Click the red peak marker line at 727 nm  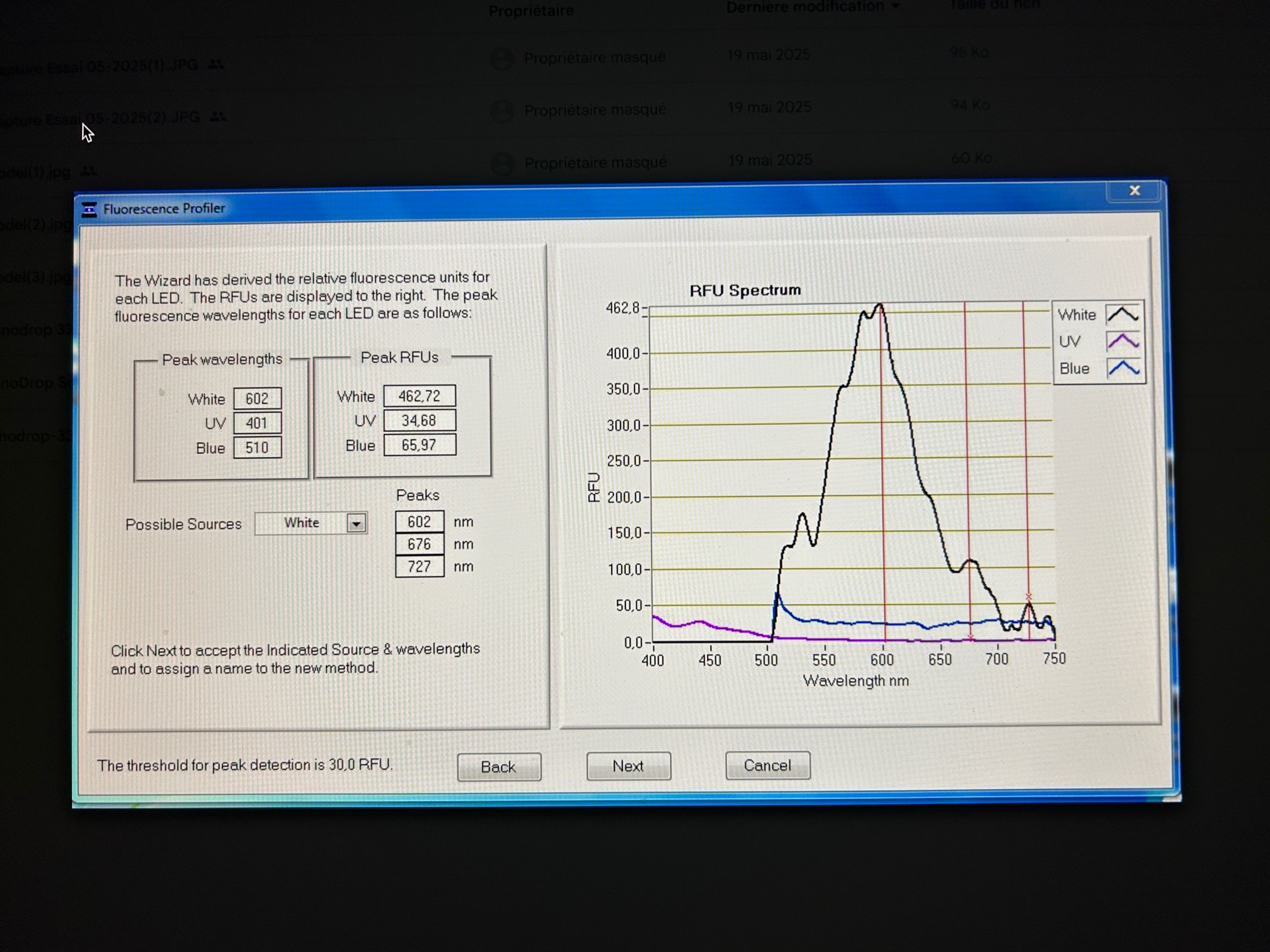(1026, 472)
